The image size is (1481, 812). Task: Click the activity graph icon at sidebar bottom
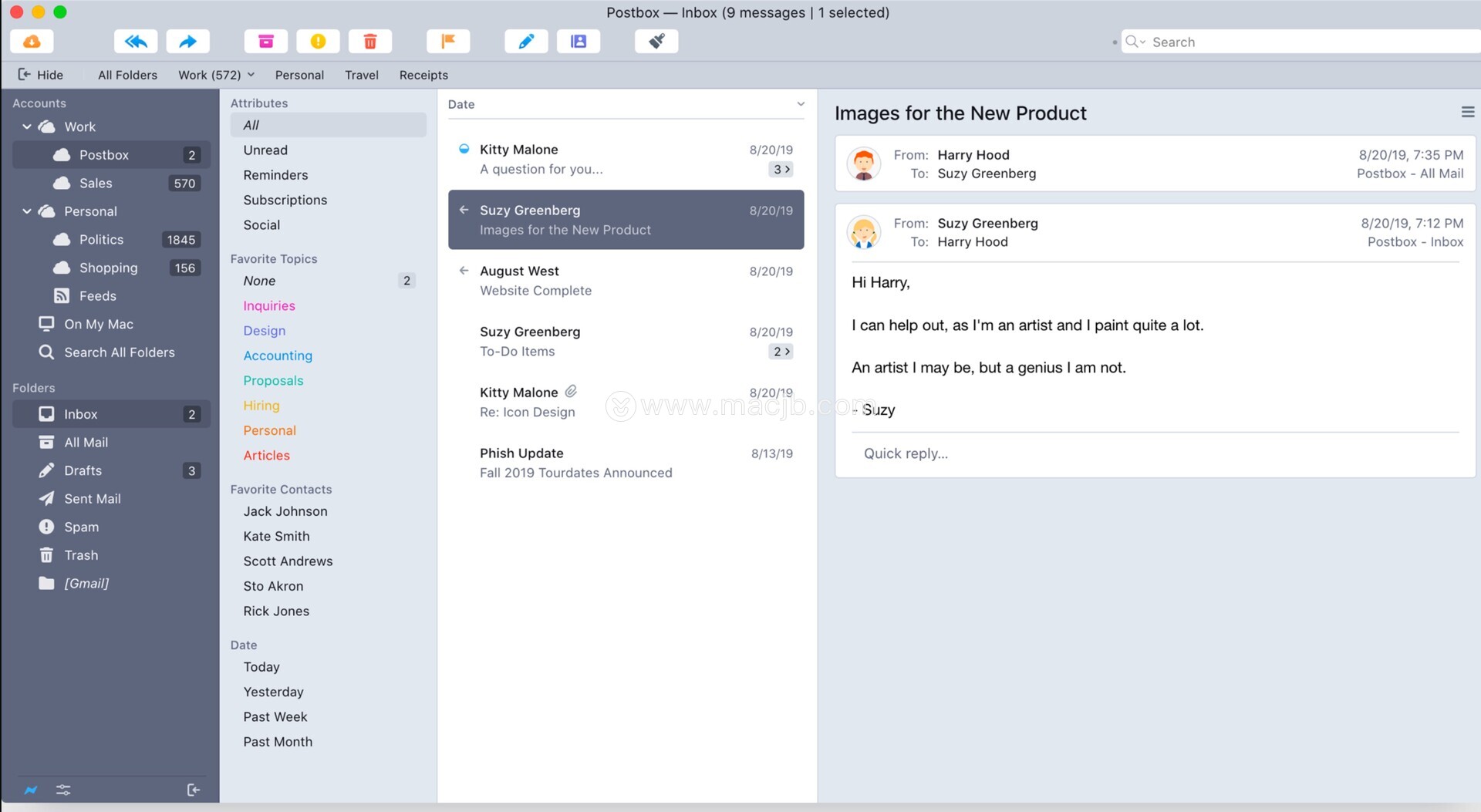[31, 790]
